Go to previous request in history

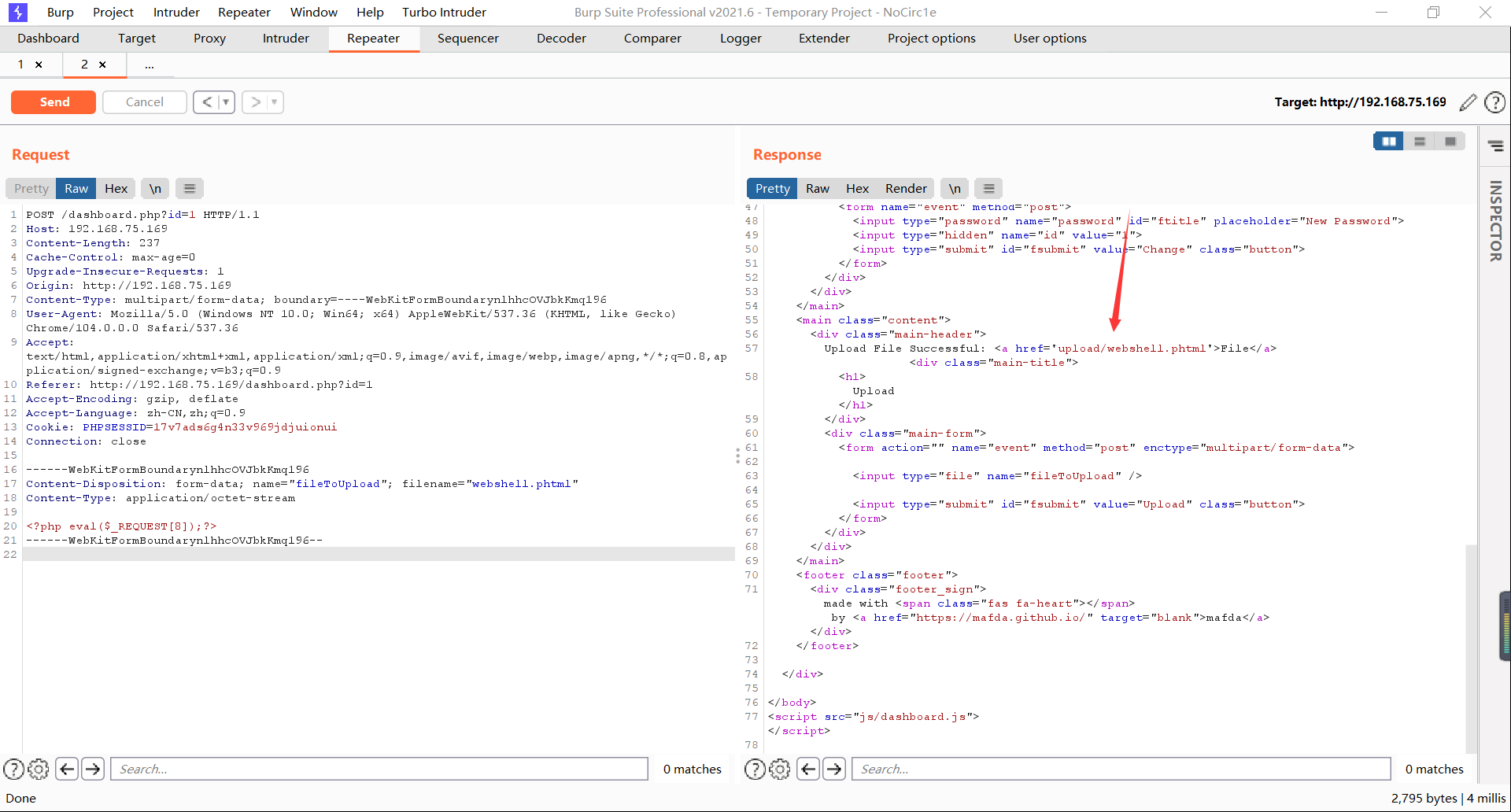point(207,102)
